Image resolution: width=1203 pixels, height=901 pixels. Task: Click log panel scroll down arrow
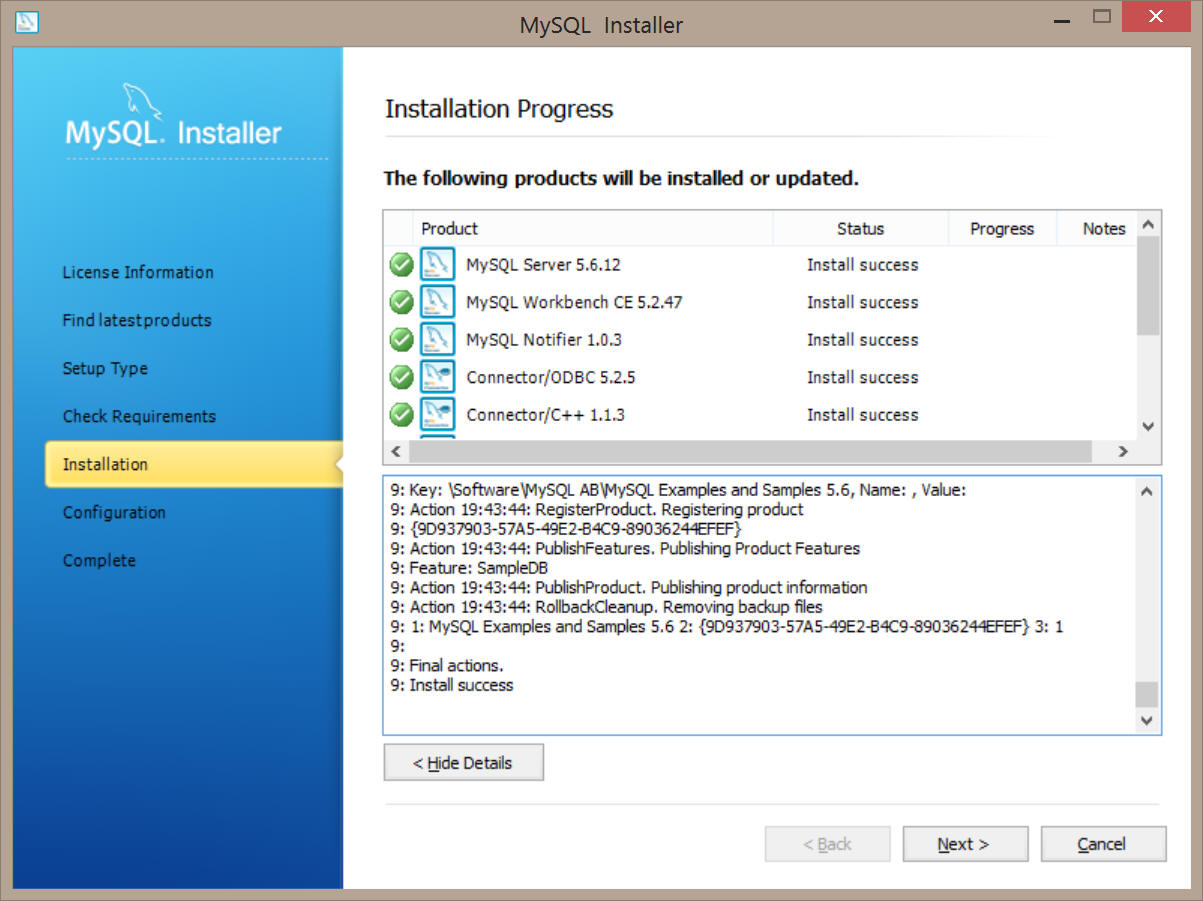1147,720
